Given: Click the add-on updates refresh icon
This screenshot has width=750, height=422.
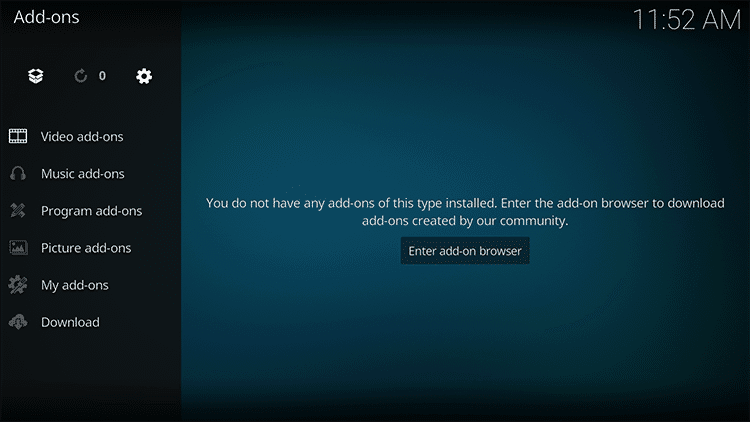Looking at the screenshot, I should tap(80, 76).
